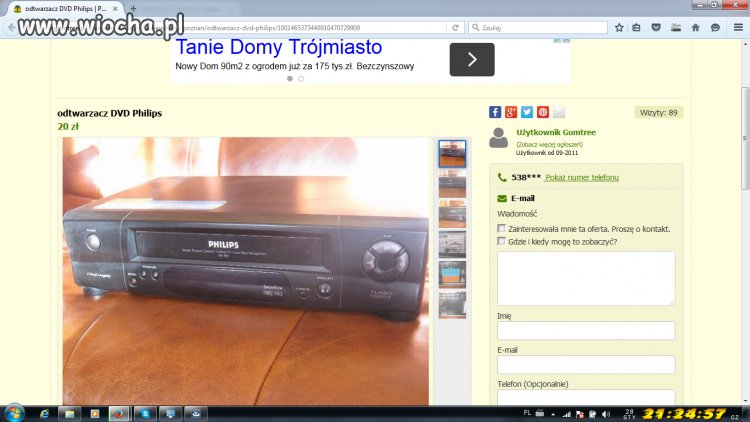Reload the page with the refresh button
Screen dimensions: 750x422
click(455, 28)
